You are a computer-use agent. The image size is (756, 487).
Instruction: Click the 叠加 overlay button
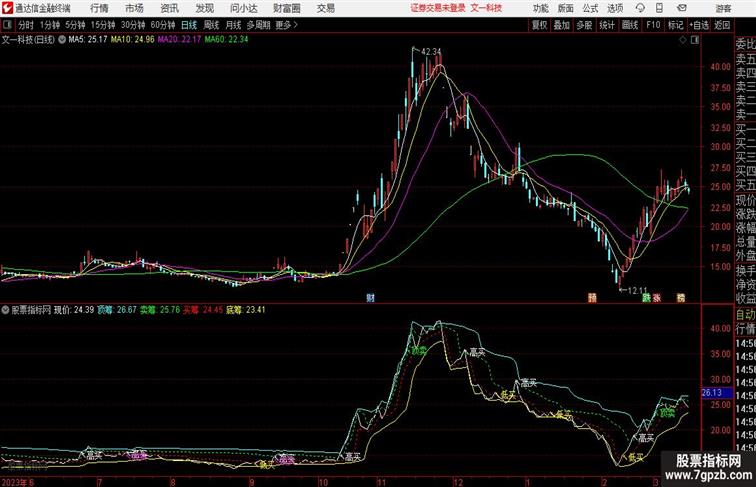[x=562, y=25]
